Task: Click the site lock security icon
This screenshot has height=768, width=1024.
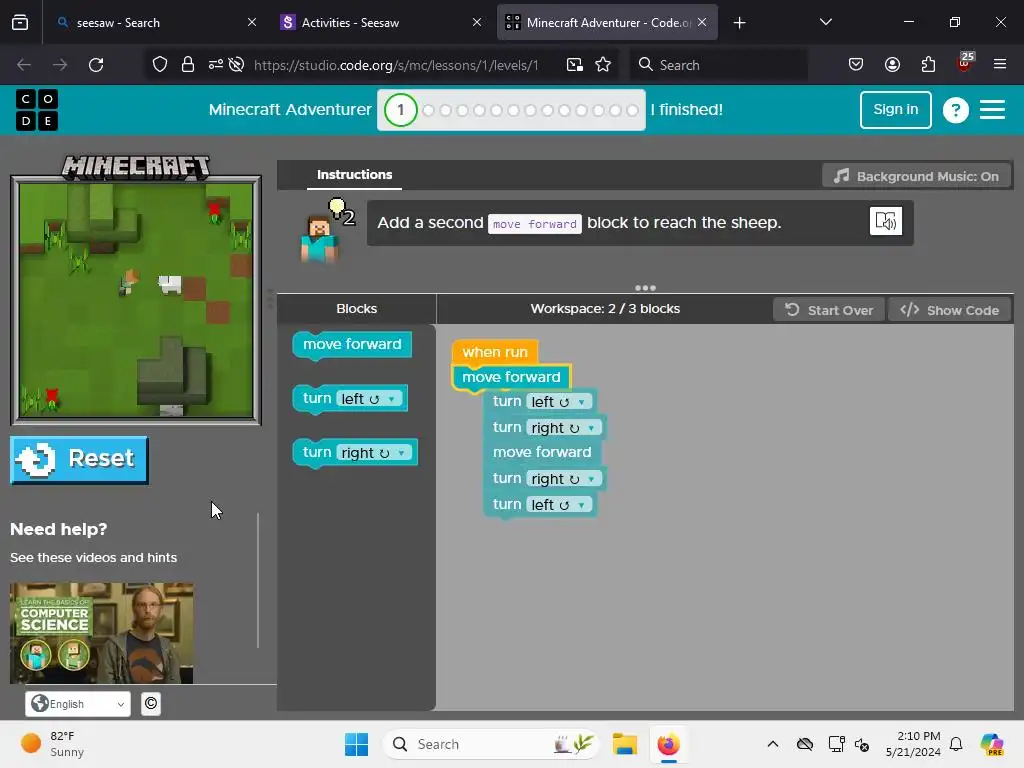Action: click(188, 65)
